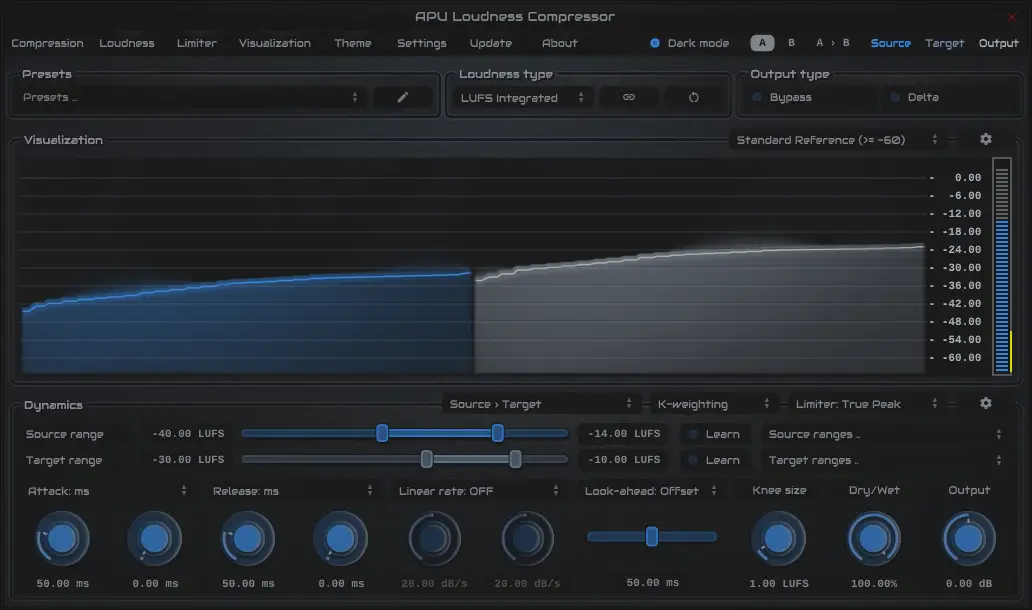
Task: Click the first Release knob
Action: click(x=247, y=539)
